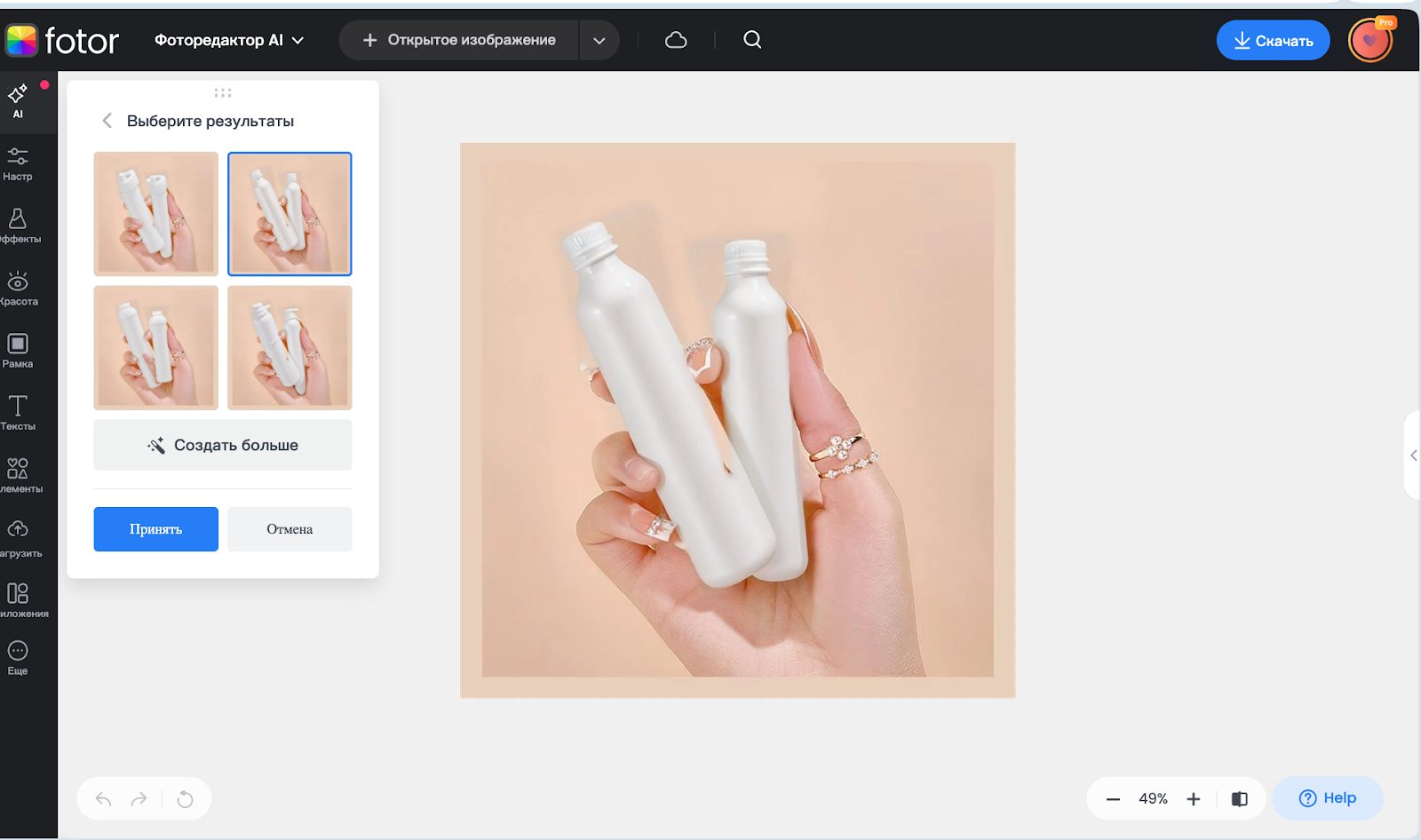1421x840 pixels.
Task: Open the Тексты text panel
Action: click(x=18, y=413)
